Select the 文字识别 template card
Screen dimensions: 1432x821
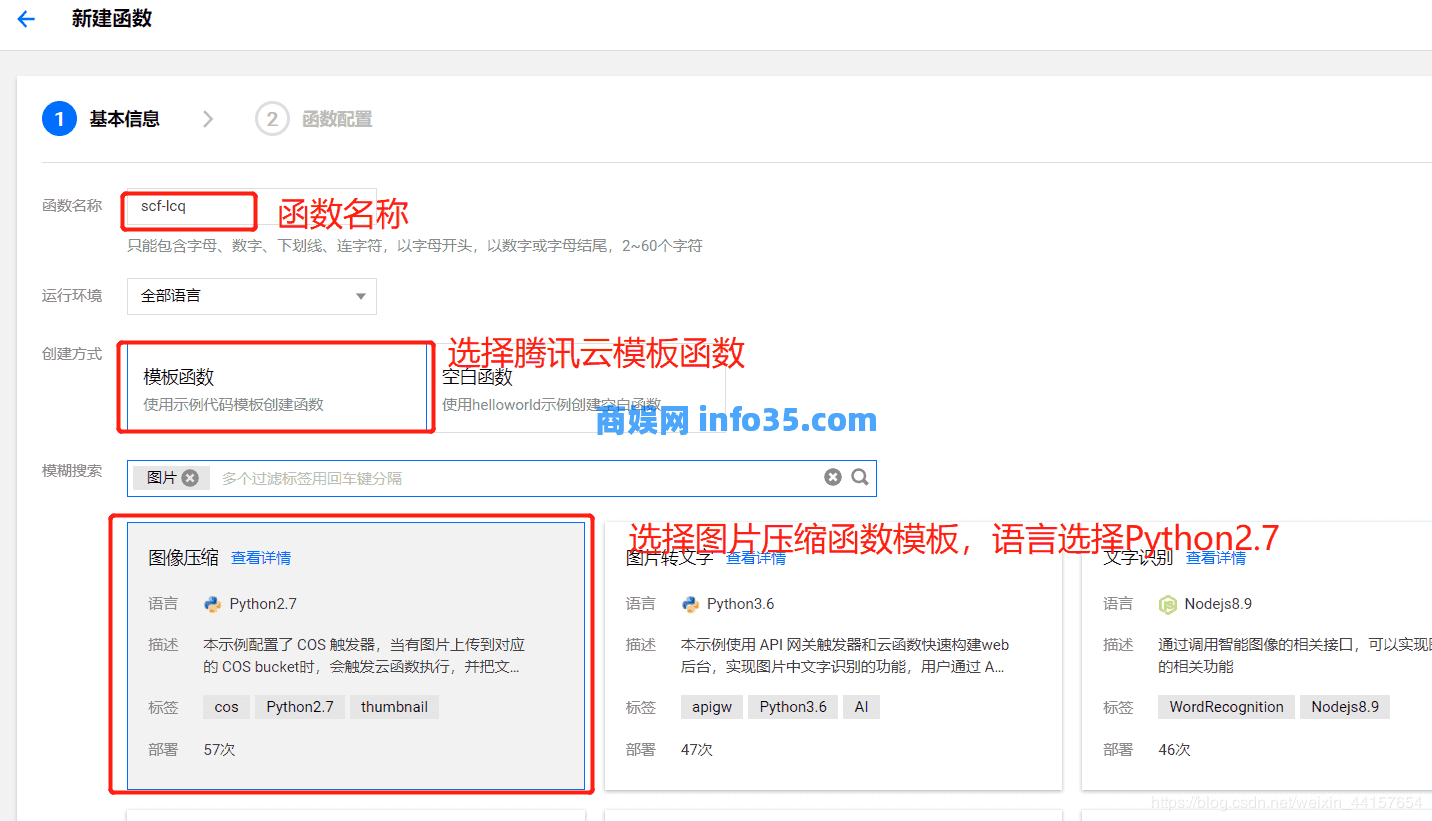tap(1257, 656)
